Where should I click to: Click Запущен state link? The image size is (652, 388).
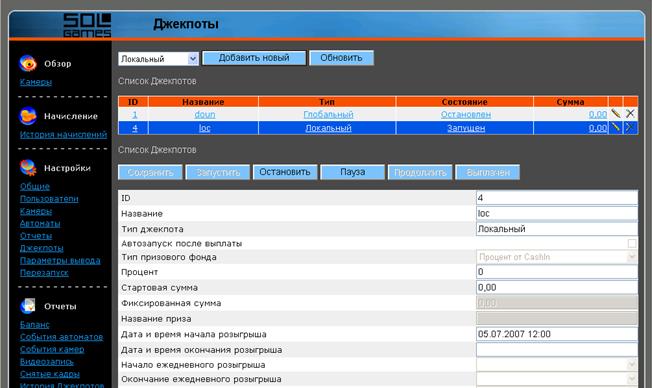click(x=466, y=128)
